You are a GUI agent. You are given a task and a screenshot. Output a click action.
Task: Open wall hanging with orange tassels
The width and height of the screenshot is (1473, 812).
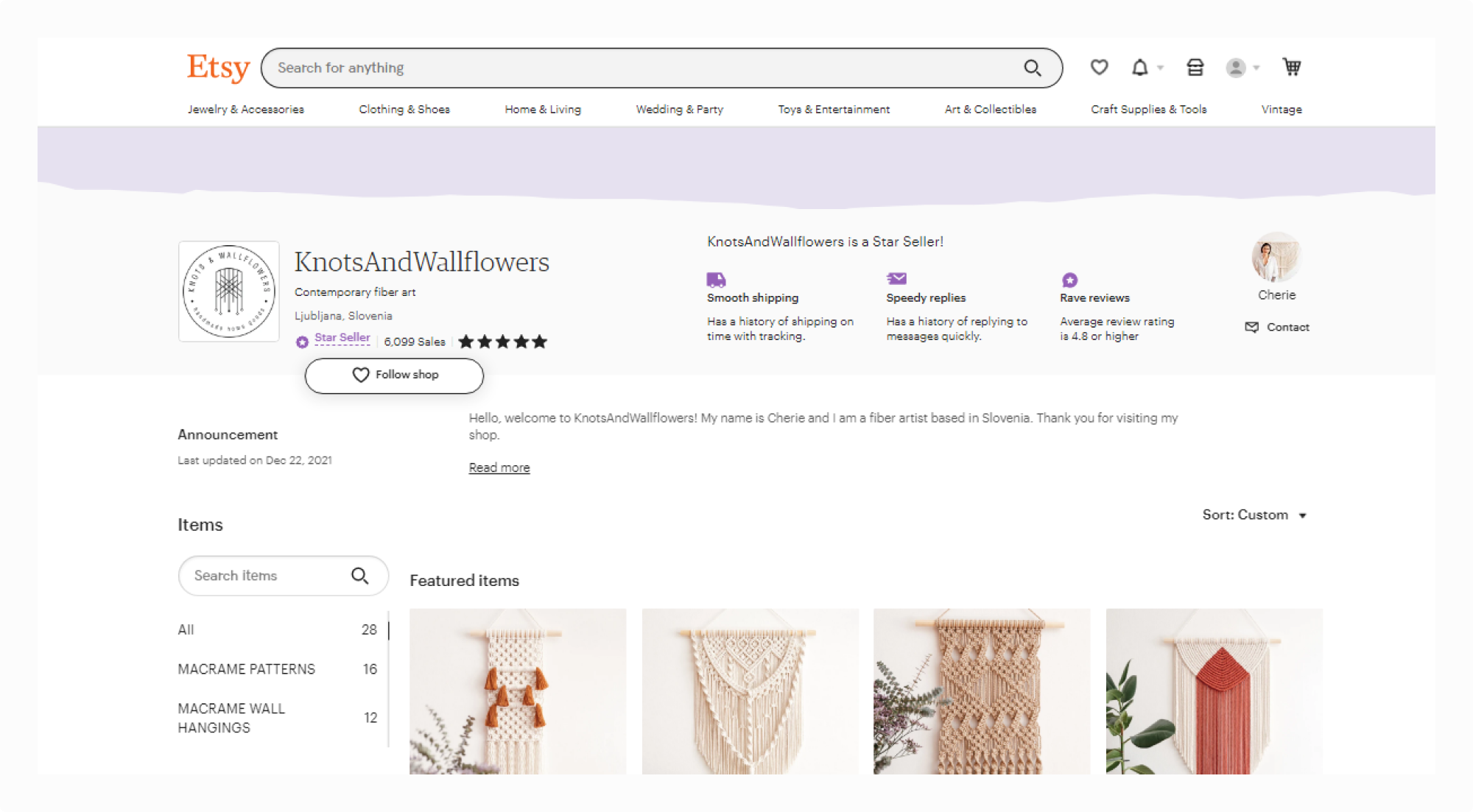click(x=518, y=691)
